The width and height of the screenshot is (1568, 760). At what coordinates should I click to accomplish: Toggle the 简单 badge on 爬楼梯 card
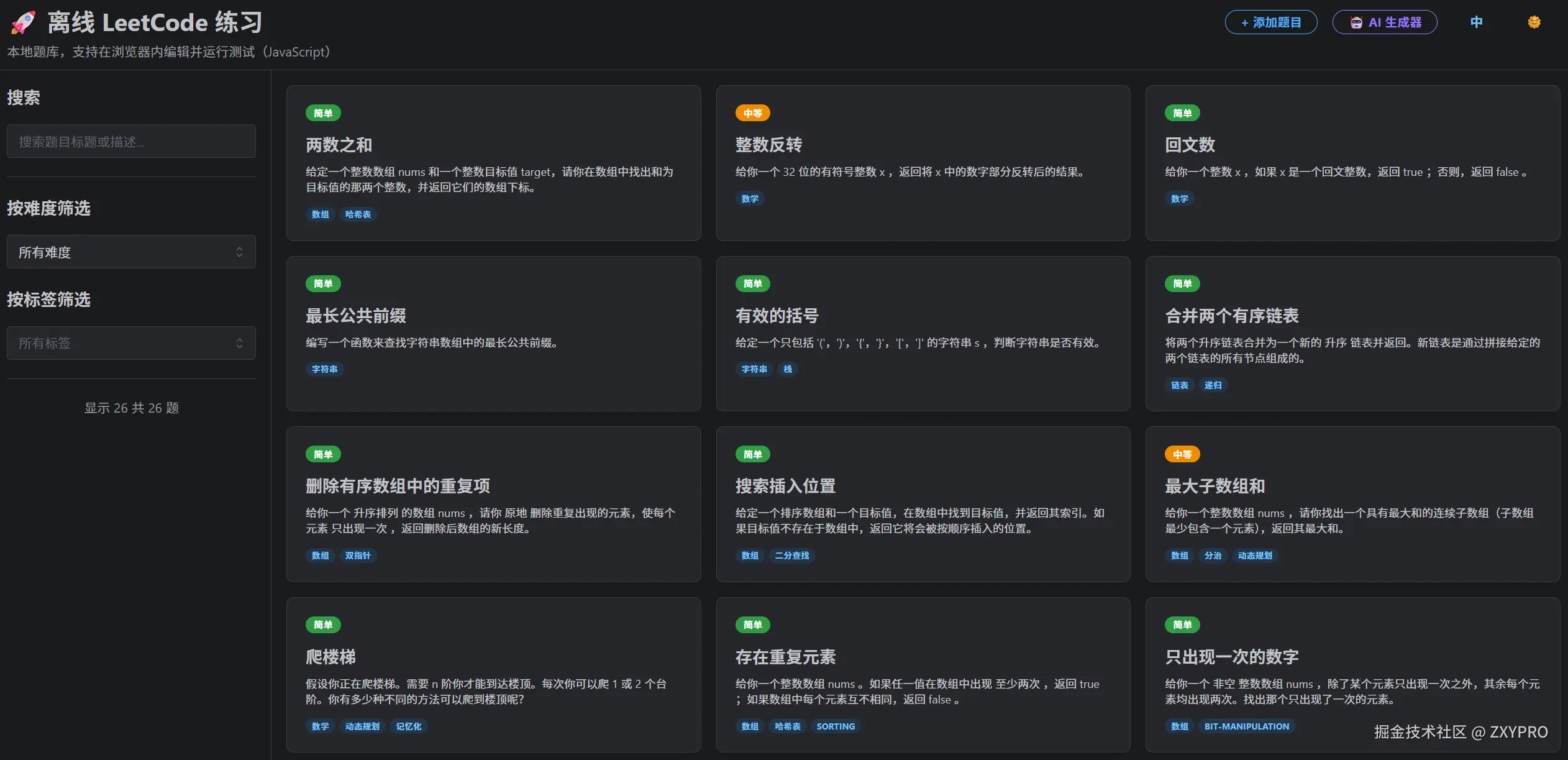coord(323,625)
